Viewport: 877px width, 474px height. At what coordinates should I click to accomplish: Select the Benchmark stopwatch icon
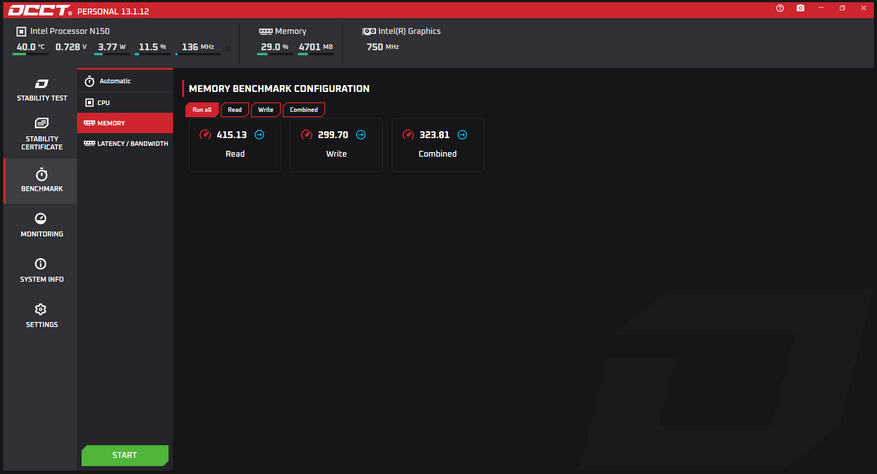41,175
